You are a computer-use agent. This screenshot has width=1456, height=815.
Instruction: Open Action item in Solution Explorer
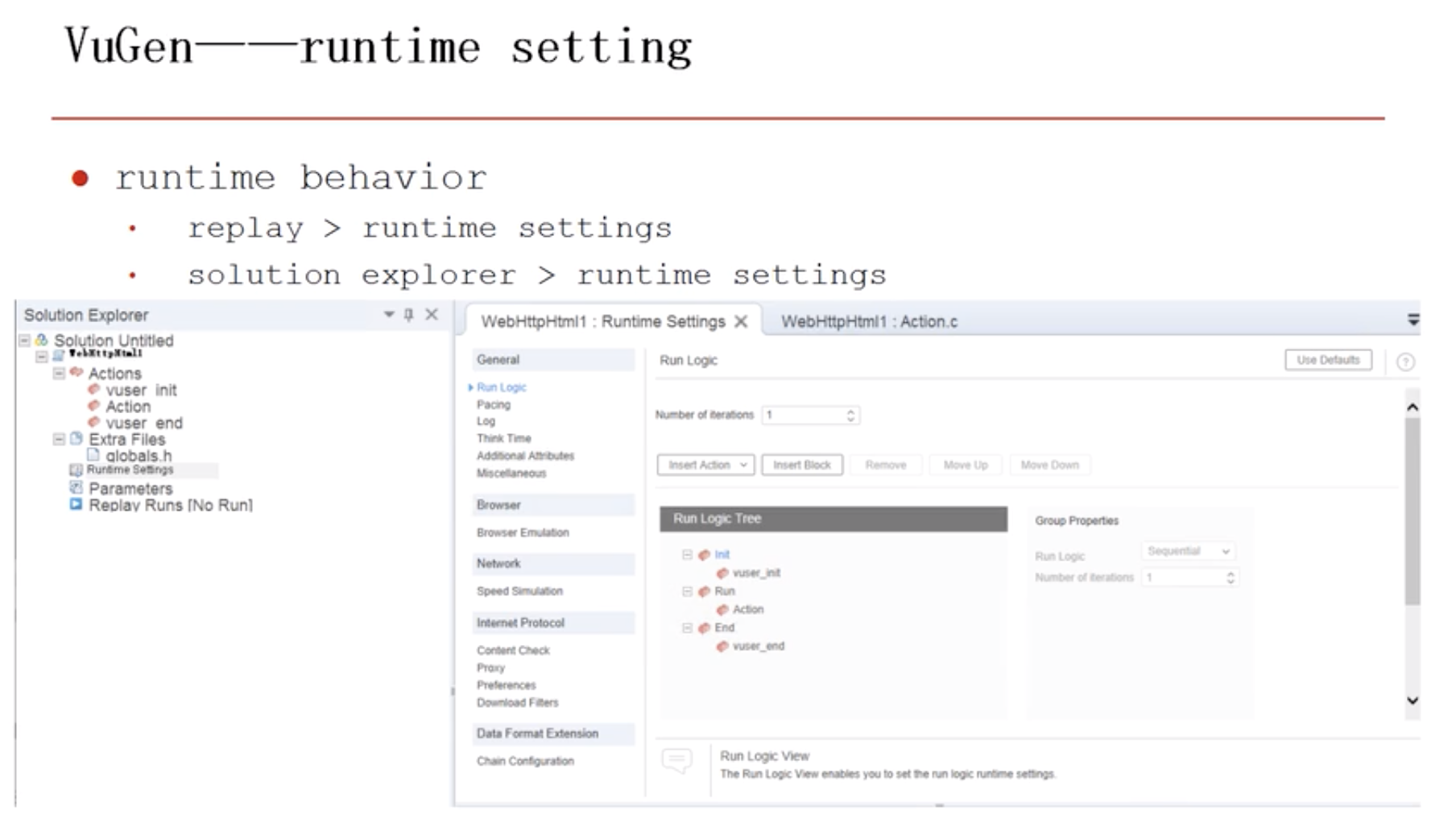coord(128,407)
